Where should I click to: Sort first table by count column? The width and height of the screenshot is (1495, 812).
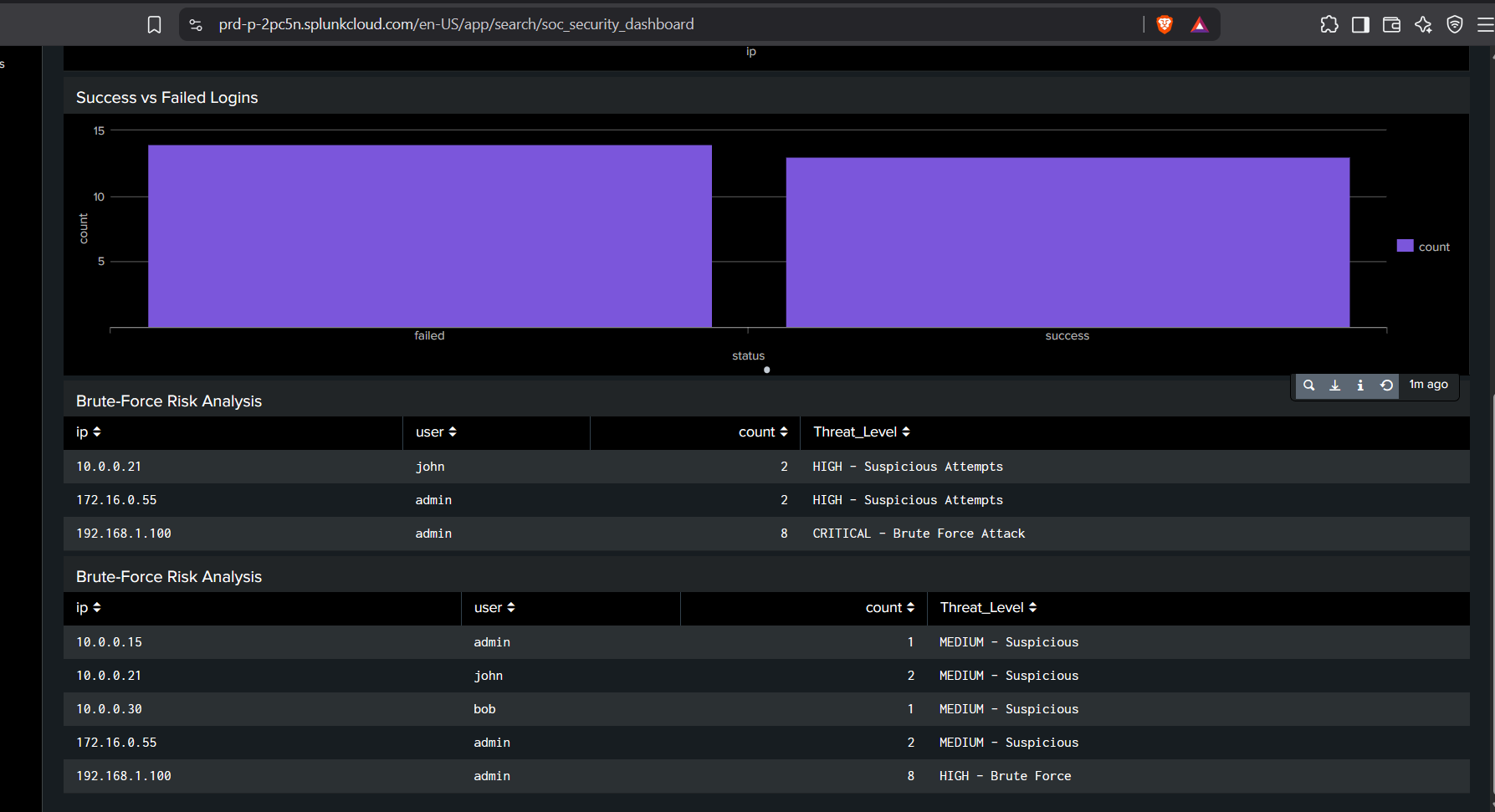[x=763, y=432]
